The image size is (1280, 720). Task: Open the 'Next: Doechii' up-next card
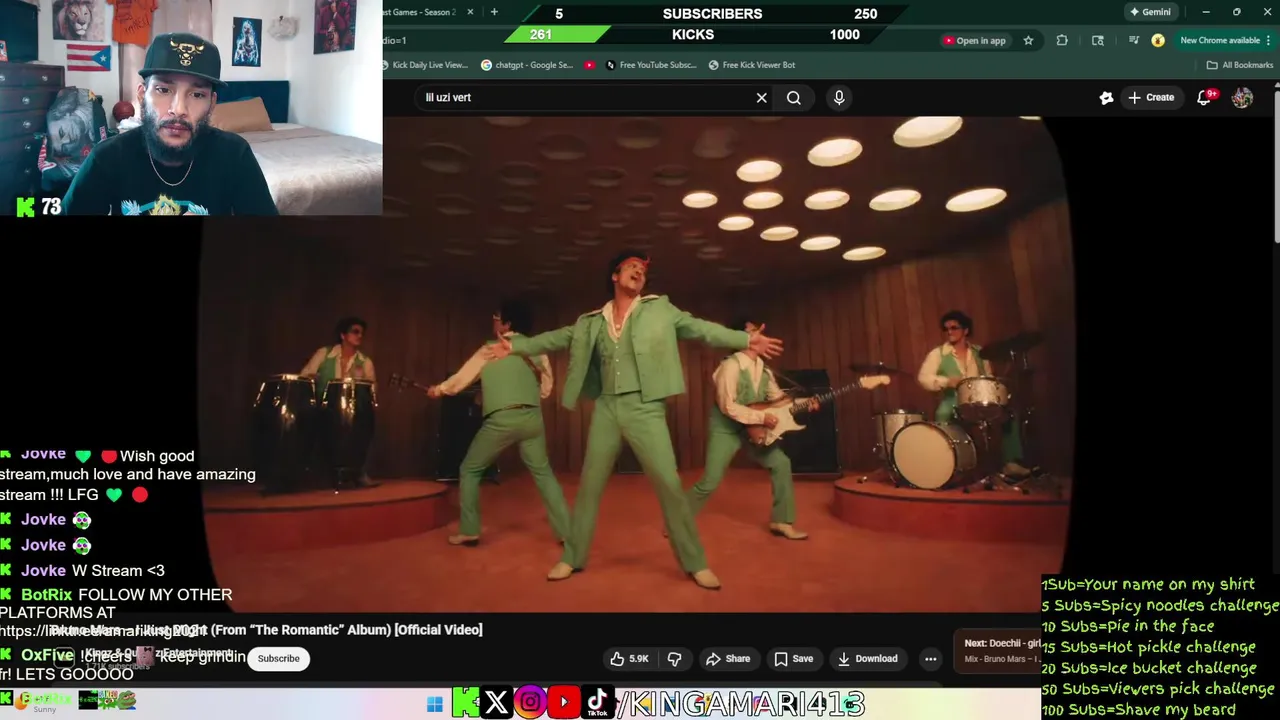[x=998, y=650]
